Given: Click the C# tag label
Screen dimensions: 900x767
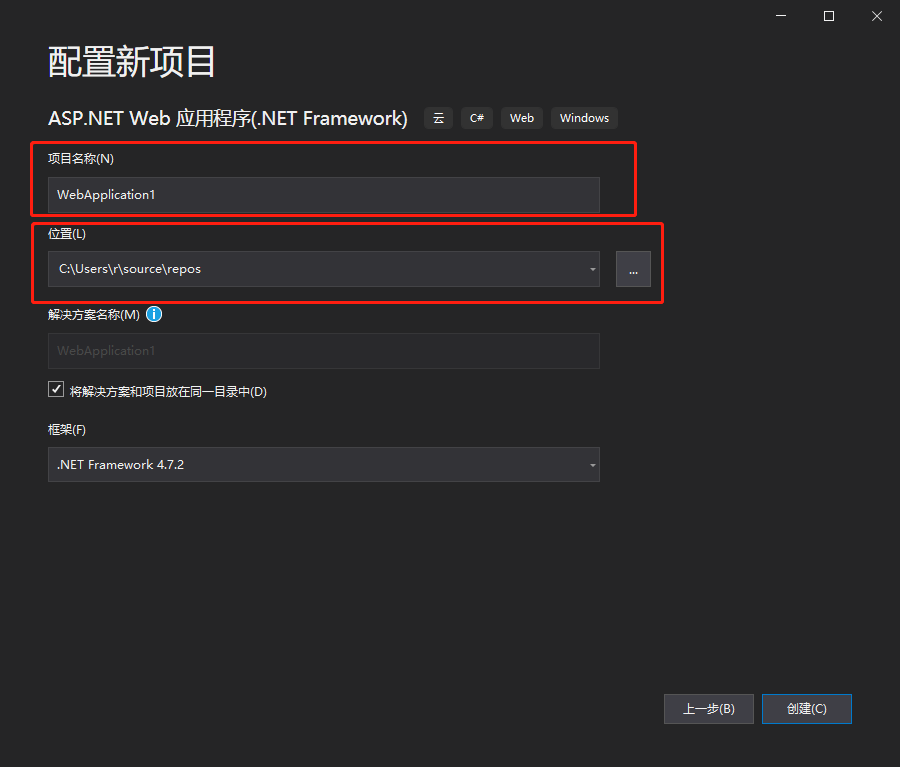Looking at the screenshot, I should (477, 118).
